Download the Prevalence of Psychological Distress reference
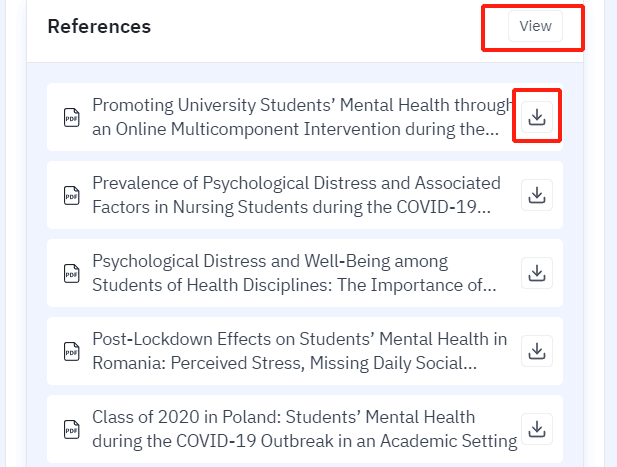Screen dimensions: 617x467 [x=537, y=195]
